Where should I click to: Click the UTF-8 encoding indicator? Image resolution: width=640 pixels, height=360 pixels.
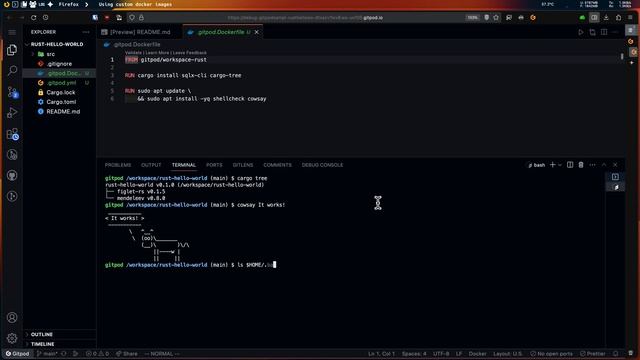coord(441,353)
